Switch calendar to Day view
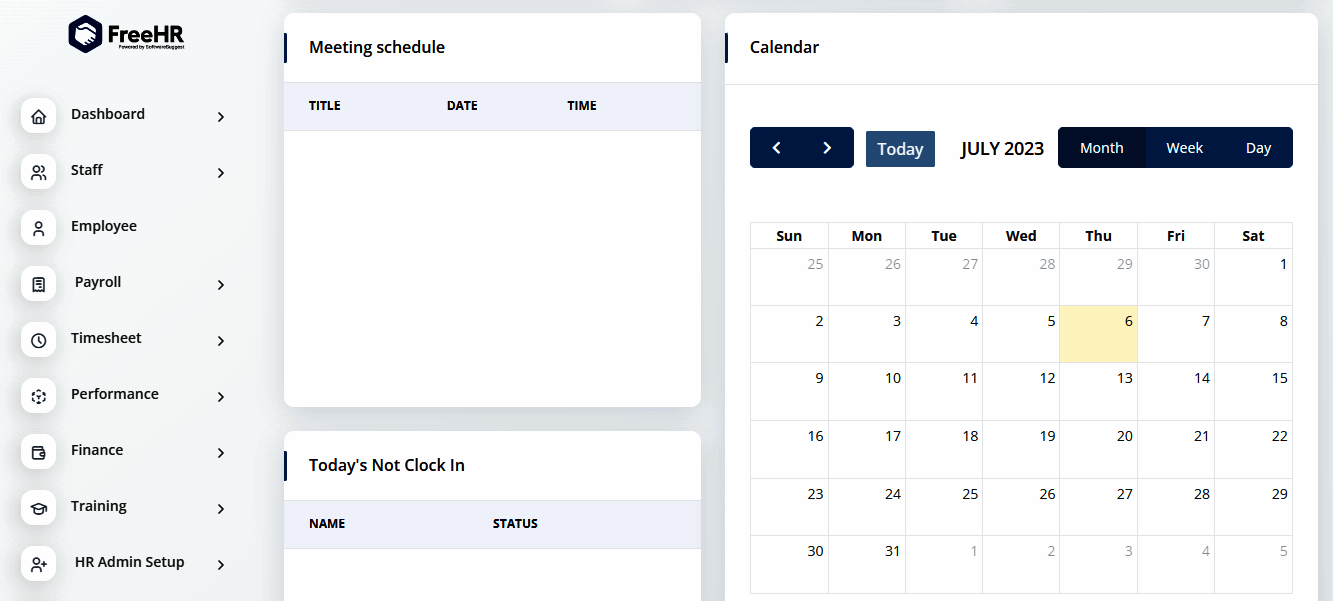The height and width of the screenshot is (601, 1333). pos(1258,148)
